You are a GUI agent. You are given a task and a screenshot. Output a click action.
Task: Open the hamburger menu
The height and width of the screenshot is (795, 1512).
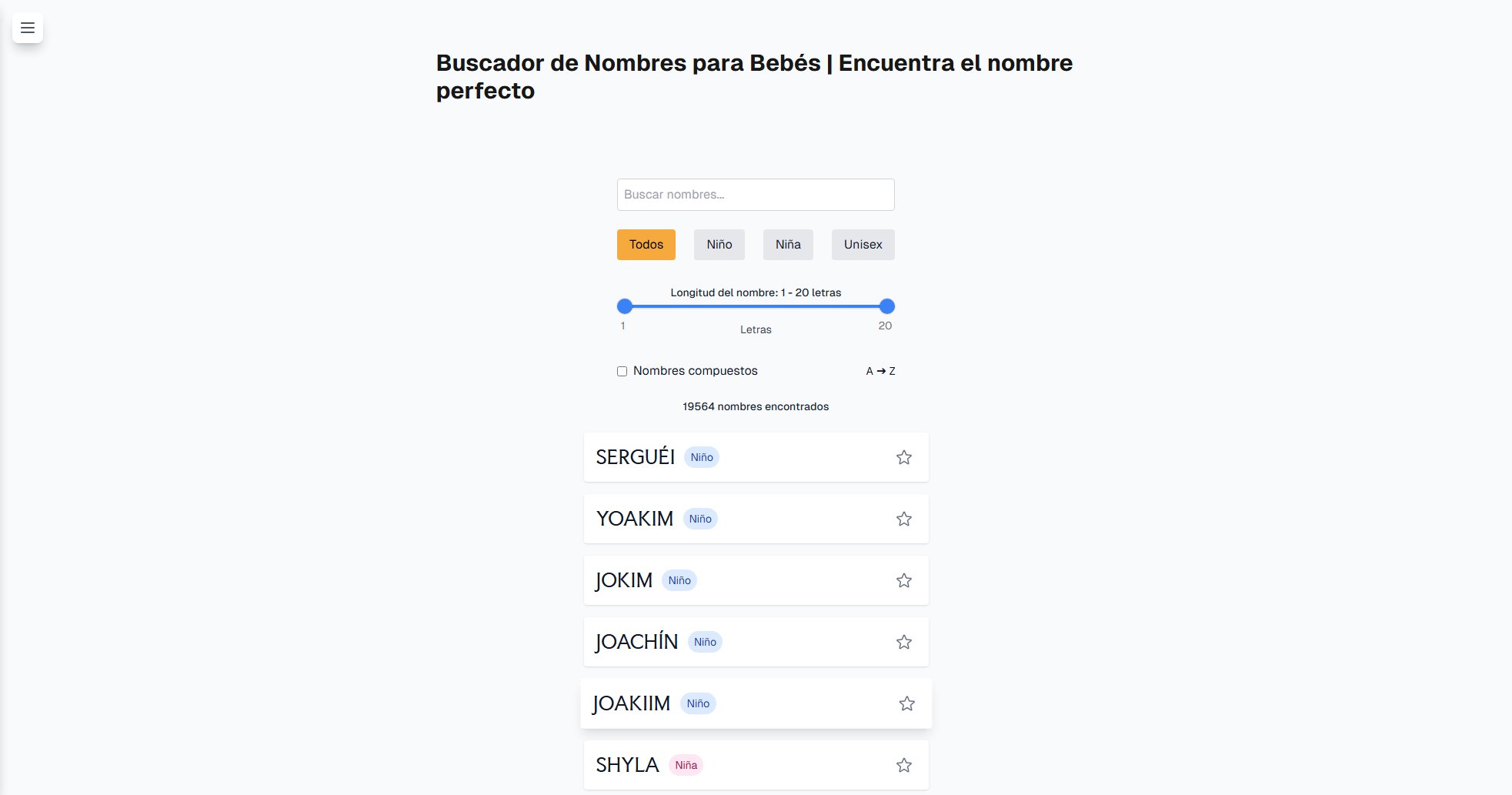pyautogui.click(x=27, y=28)
